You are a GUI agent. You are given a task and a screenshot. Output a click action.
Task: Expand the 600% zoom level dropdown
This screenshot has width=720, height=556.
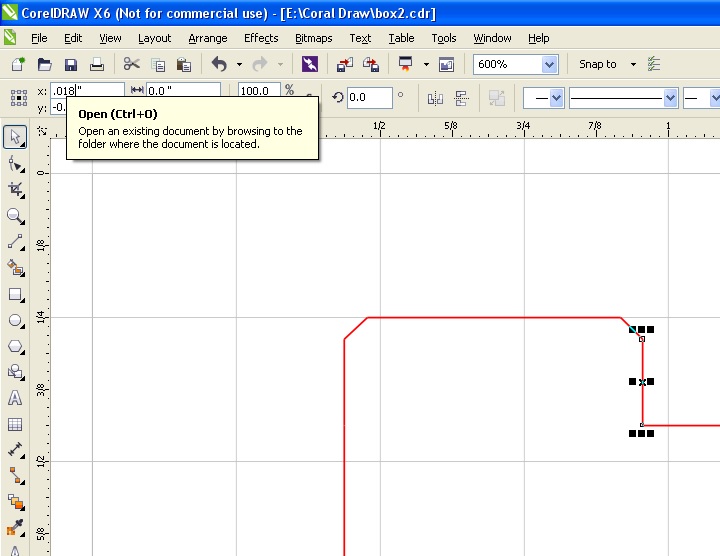click(x=549, y=64)
